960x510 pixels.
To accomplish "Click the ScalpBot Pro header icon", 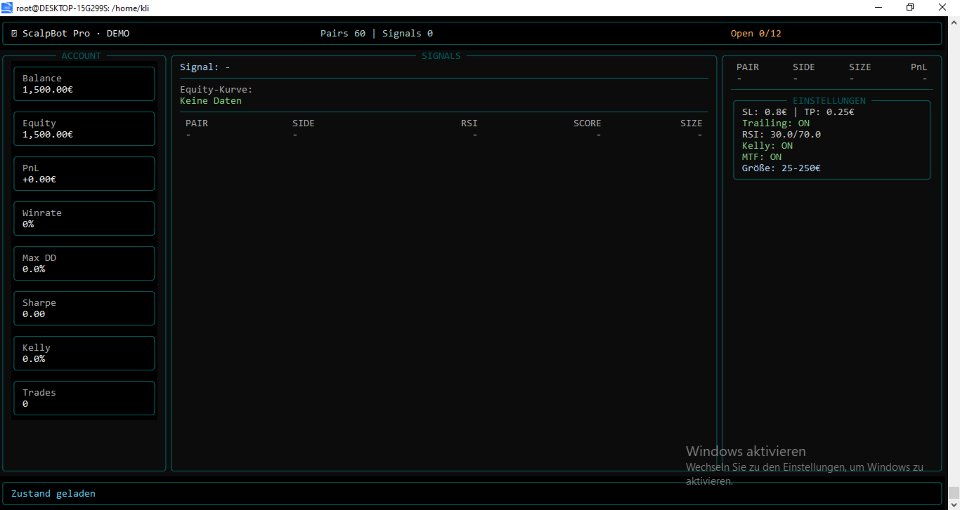I will [14, 34].
